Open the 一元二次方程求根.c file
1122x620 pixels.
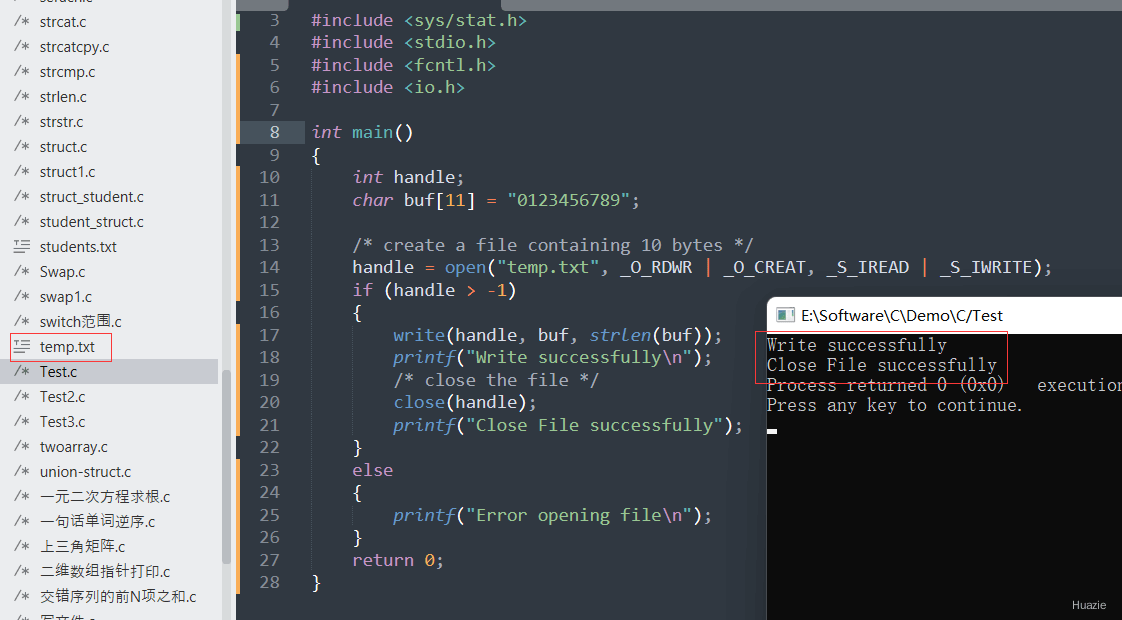105,496
